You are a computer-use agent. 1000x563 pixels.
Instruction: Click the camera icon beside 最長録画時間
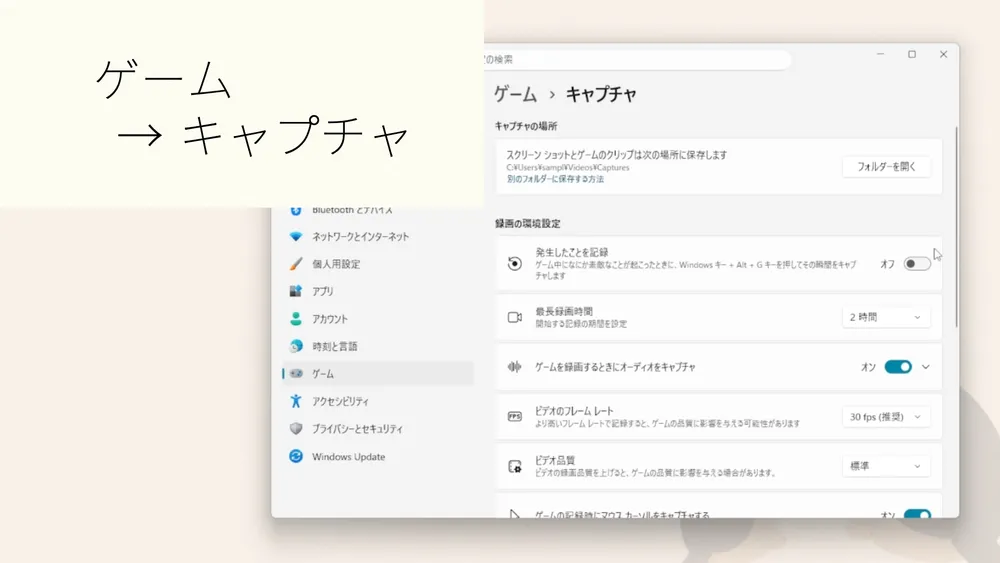[515, 317]
